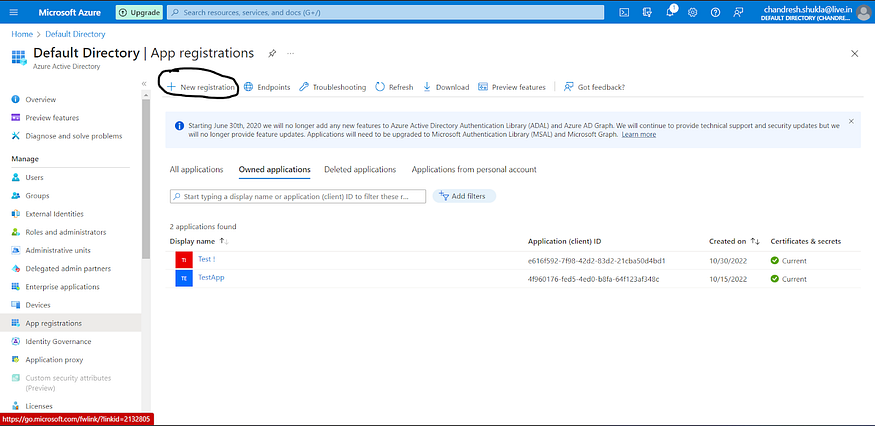
Task: Click the top bar feedback icon
Action: [738, 12]
